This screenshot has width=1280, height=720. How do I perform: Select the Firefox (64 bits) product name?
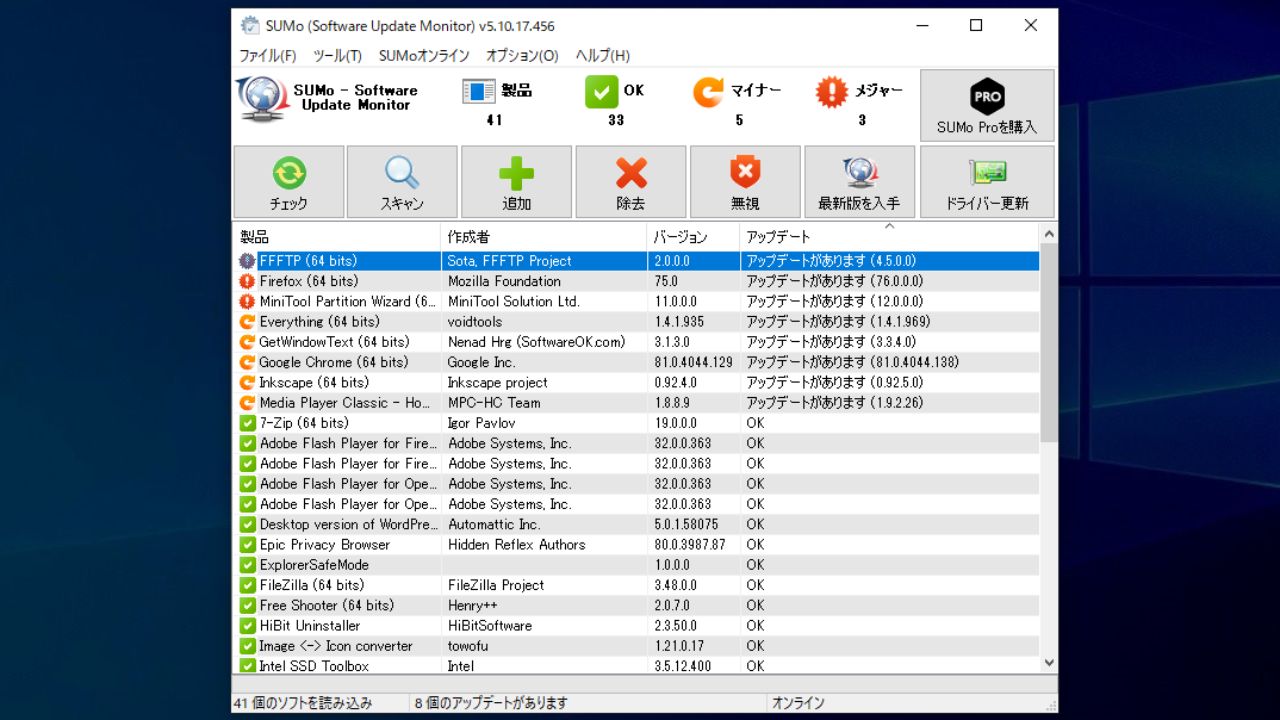(308, 281)
